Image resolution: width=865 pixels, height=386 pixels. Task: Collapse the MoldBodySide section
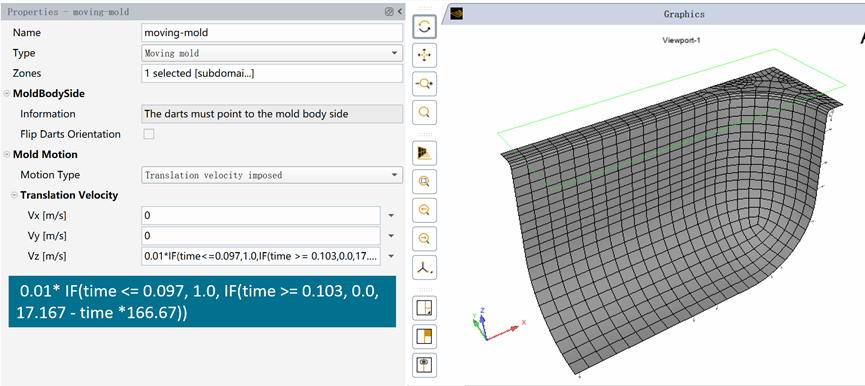pyautogui.click(x=7, y=94)
